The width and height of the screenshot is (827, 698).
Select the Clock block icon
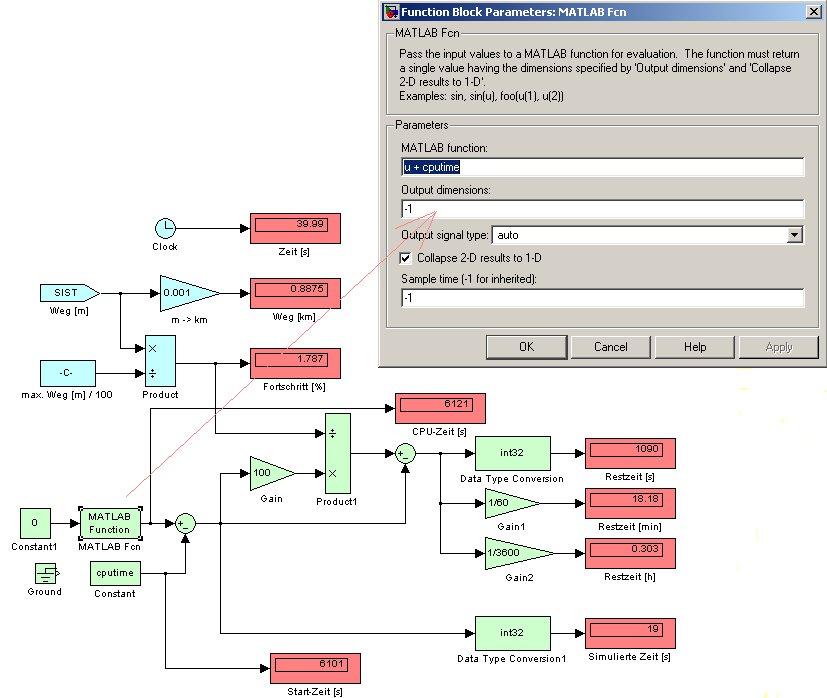165,228
